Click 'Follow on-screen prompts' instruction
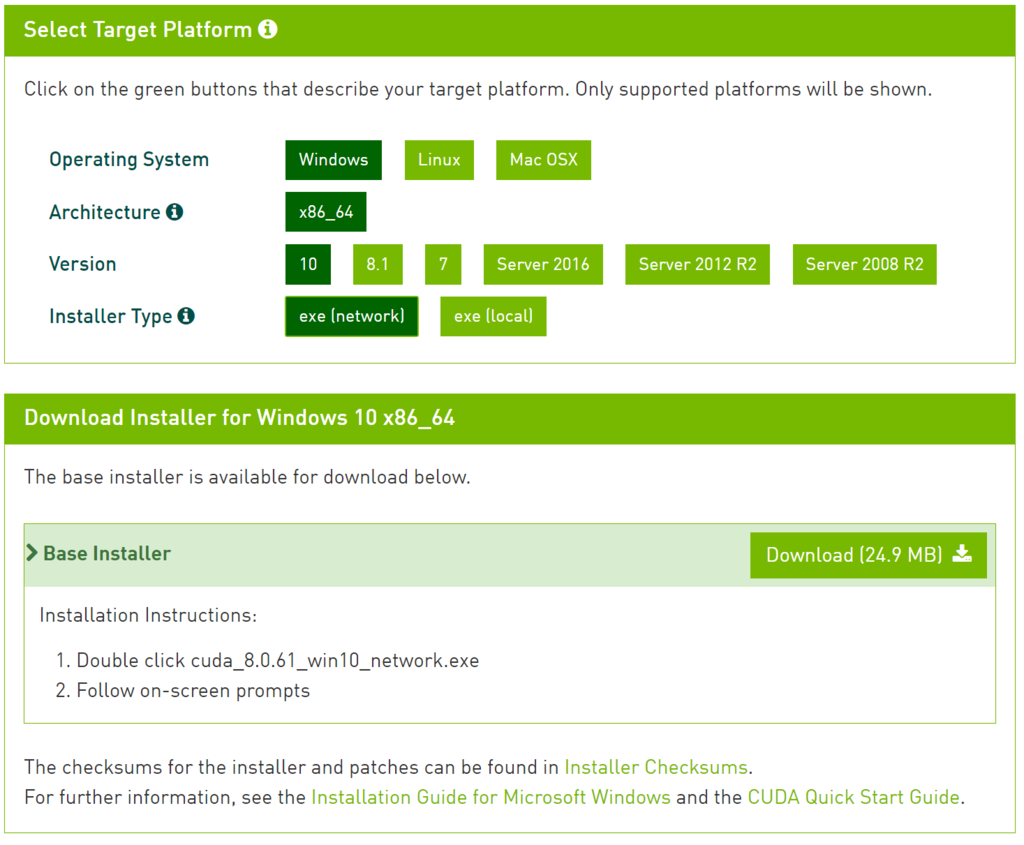The height and width of the screenshot is (845, 1024). pyautogui.click(x=193, y=690)
